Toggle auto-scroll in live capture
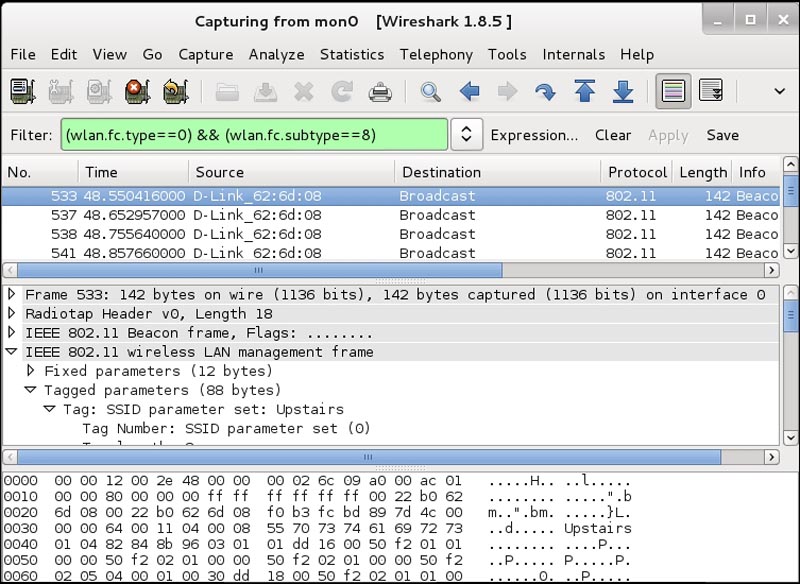 coord(712,90)
